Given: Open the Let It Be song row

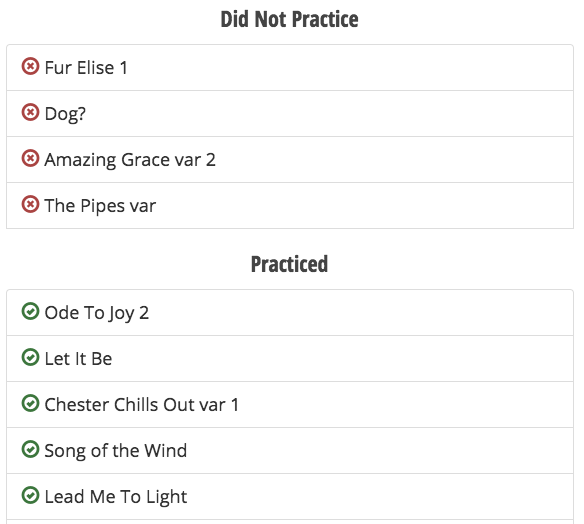Looking at the screenshot, I should point(290,359).
